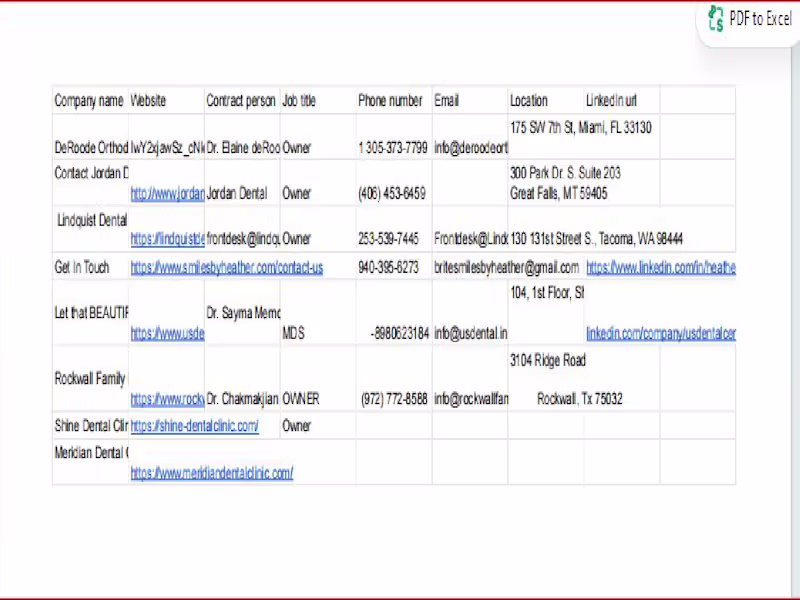Open the usdental website link
This screenshot has height=600, width=800.
click(167, 334)
